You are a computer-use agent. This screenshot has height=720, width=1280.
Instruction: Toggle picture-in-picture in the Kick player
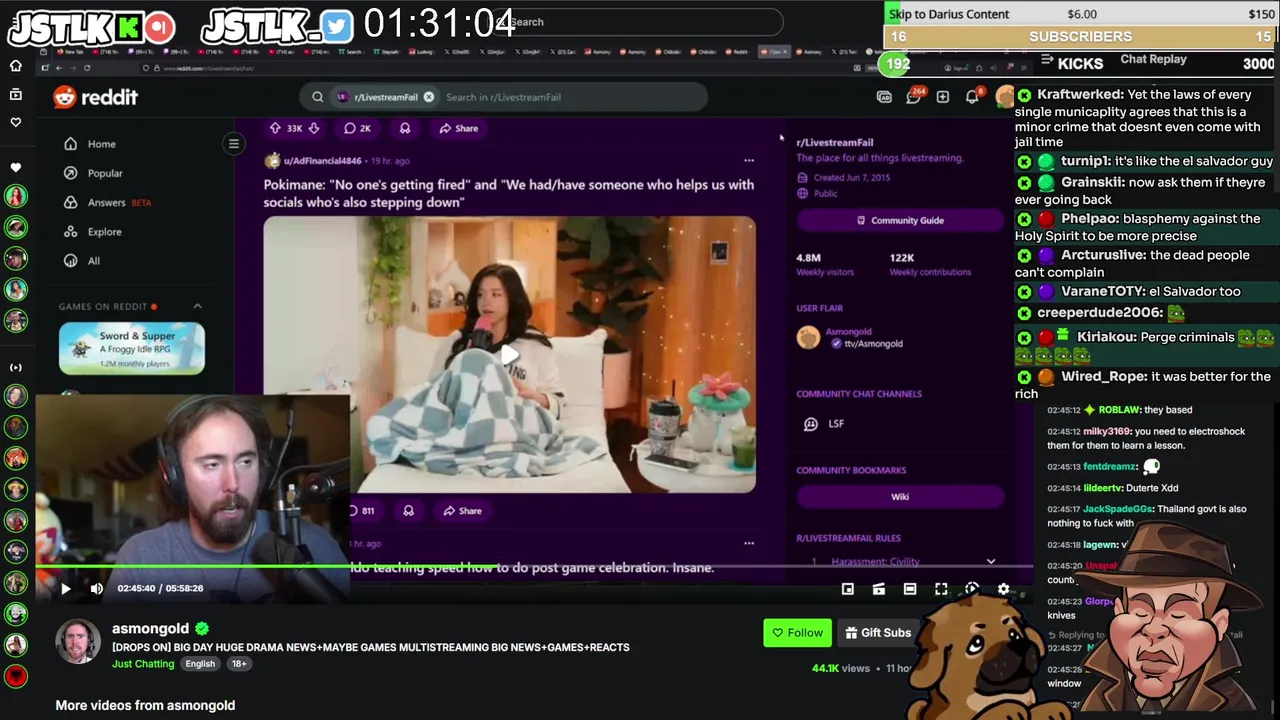click(848, 590)
